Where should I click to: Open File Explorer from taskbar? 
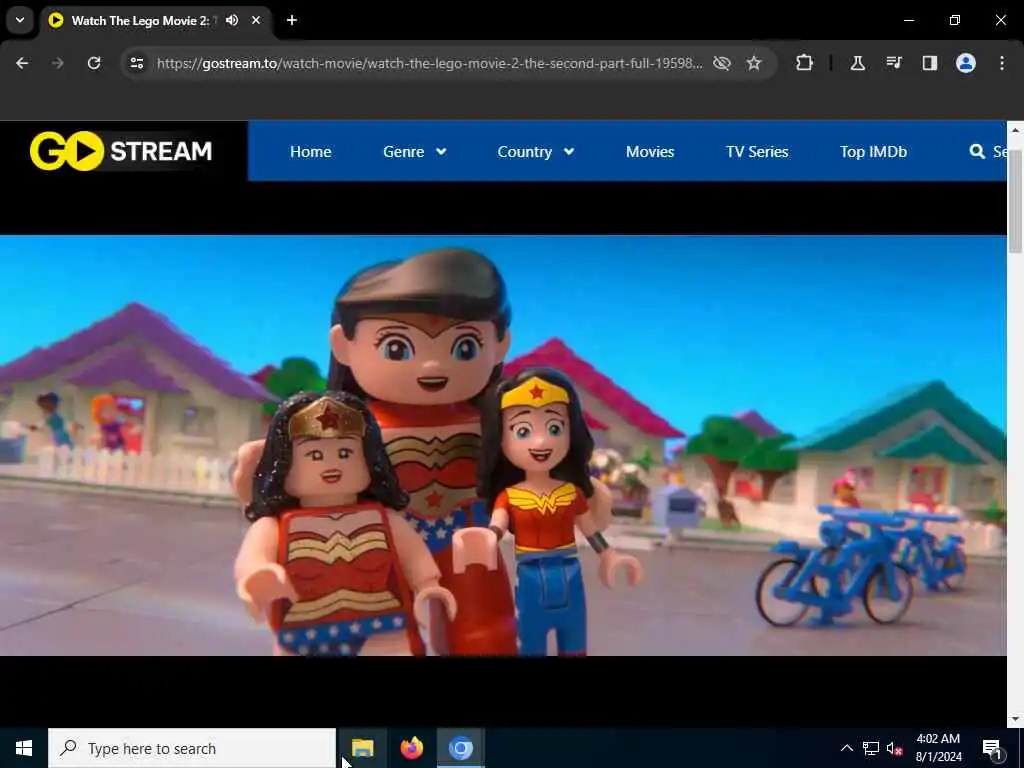tap(362, 748)
